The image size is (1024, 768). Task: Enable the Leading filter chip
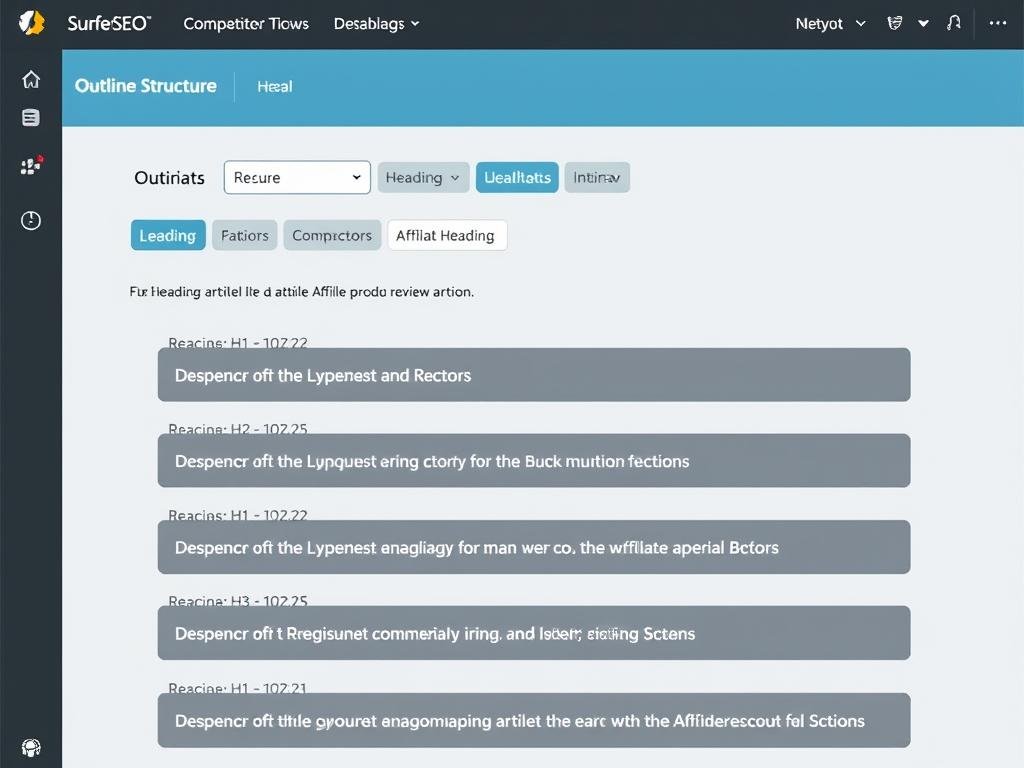coord(167,235)
